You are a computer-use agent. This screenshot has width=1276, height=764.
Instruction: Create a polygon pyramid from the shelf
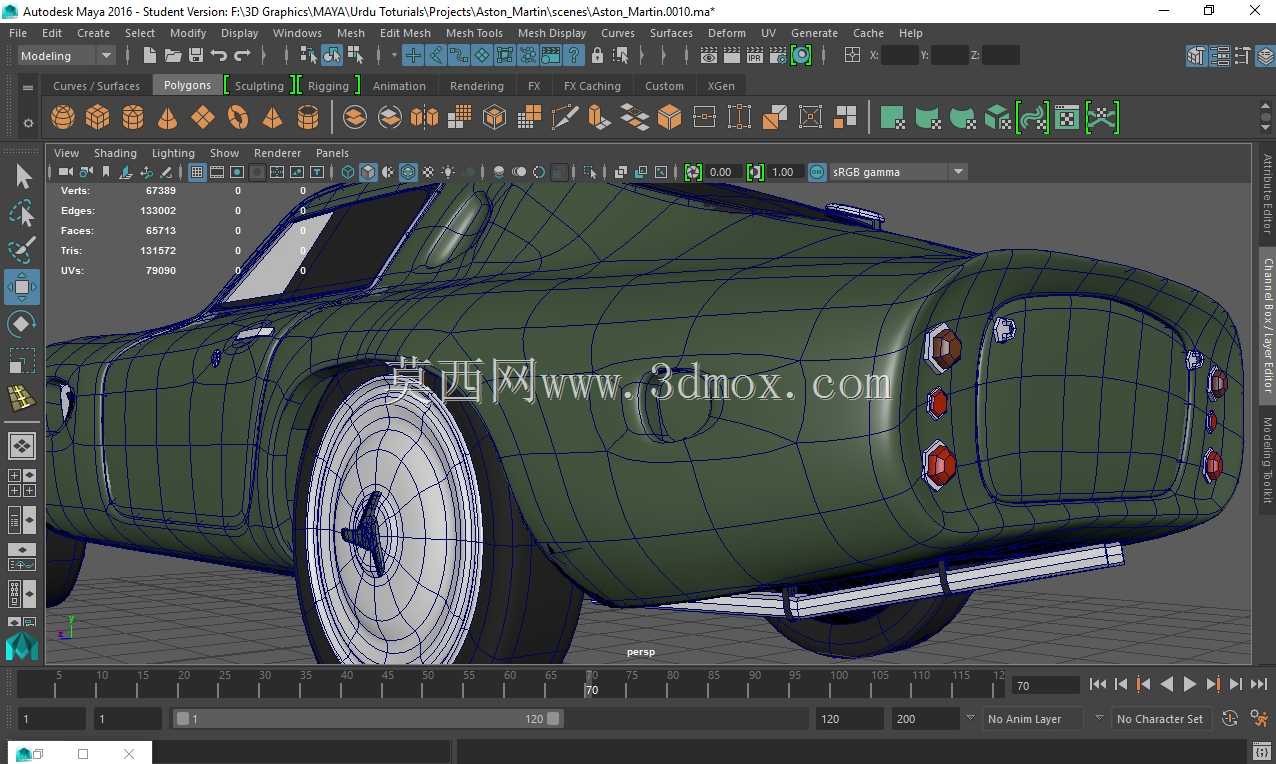point(272,118)
